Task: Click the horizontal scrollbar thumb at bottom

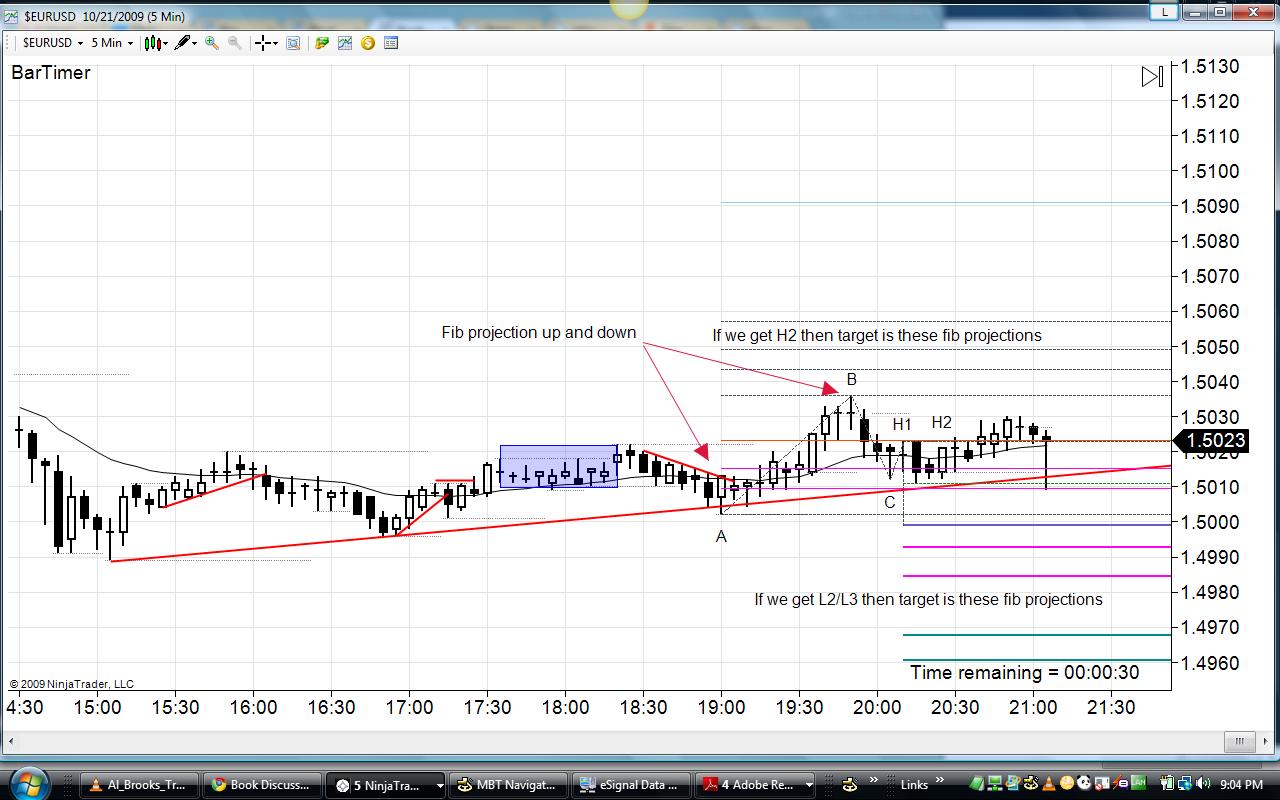Action: (1239, 742)
